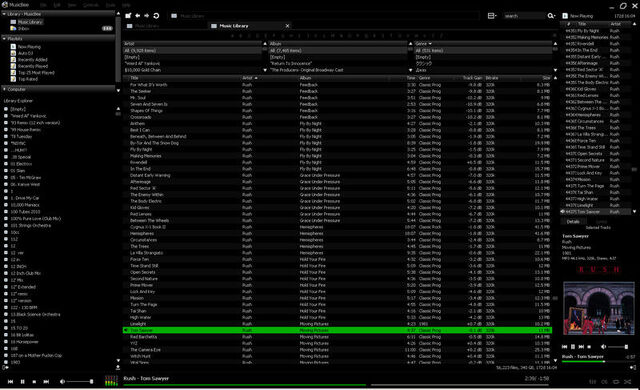Open Inbox in the left sidebar
Viewport: 640px width, 390px height.
(x=23, y=29)
